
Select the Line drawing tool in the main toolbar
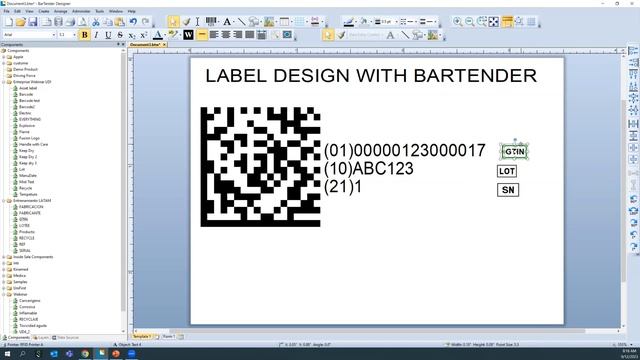(241, 22)
